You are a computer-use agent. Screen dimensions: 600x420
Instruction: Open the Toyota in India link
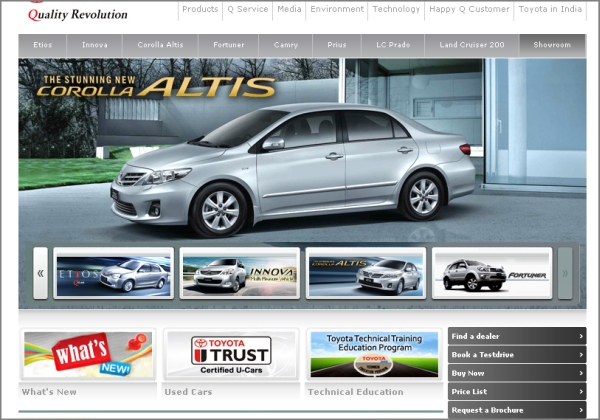[x=549, y=9]
